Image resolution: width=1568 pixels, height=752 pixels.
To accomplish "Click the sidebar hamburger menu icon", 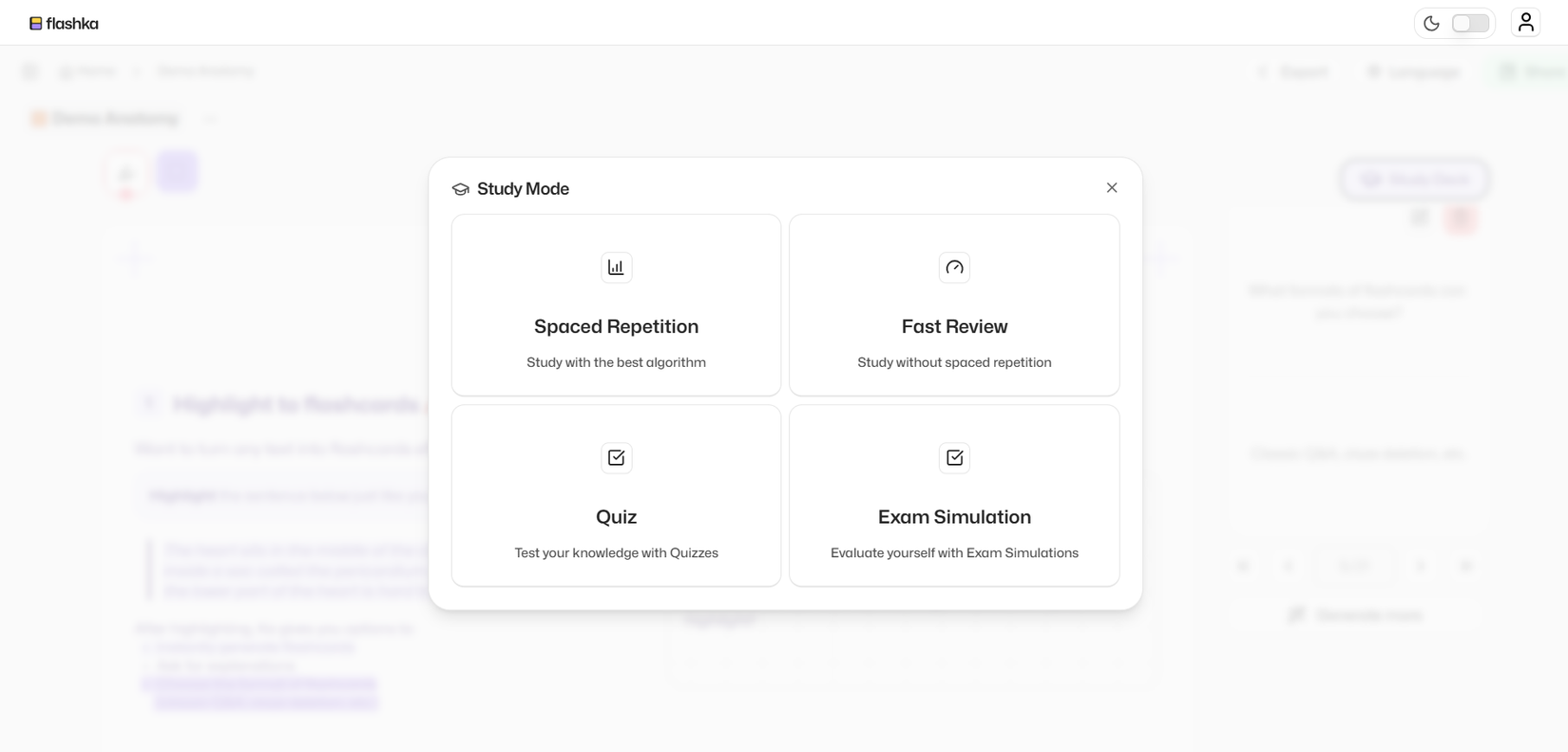I will pyautogui.click(x=29, y=70).
